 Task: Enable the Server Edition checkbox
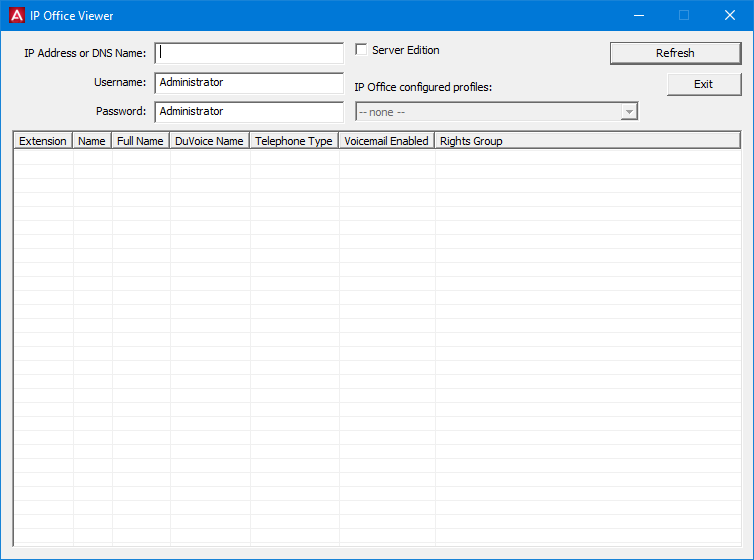point(362,50)
